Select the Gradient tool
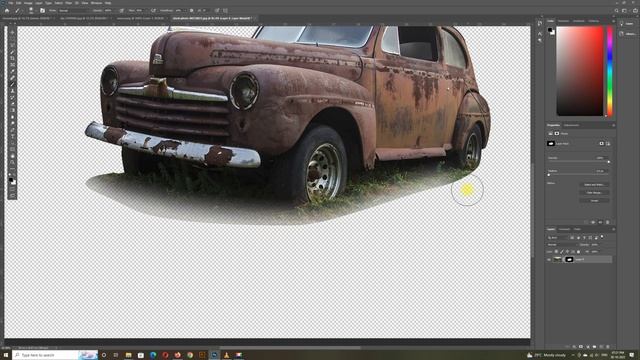 click(x=12, y=111)
